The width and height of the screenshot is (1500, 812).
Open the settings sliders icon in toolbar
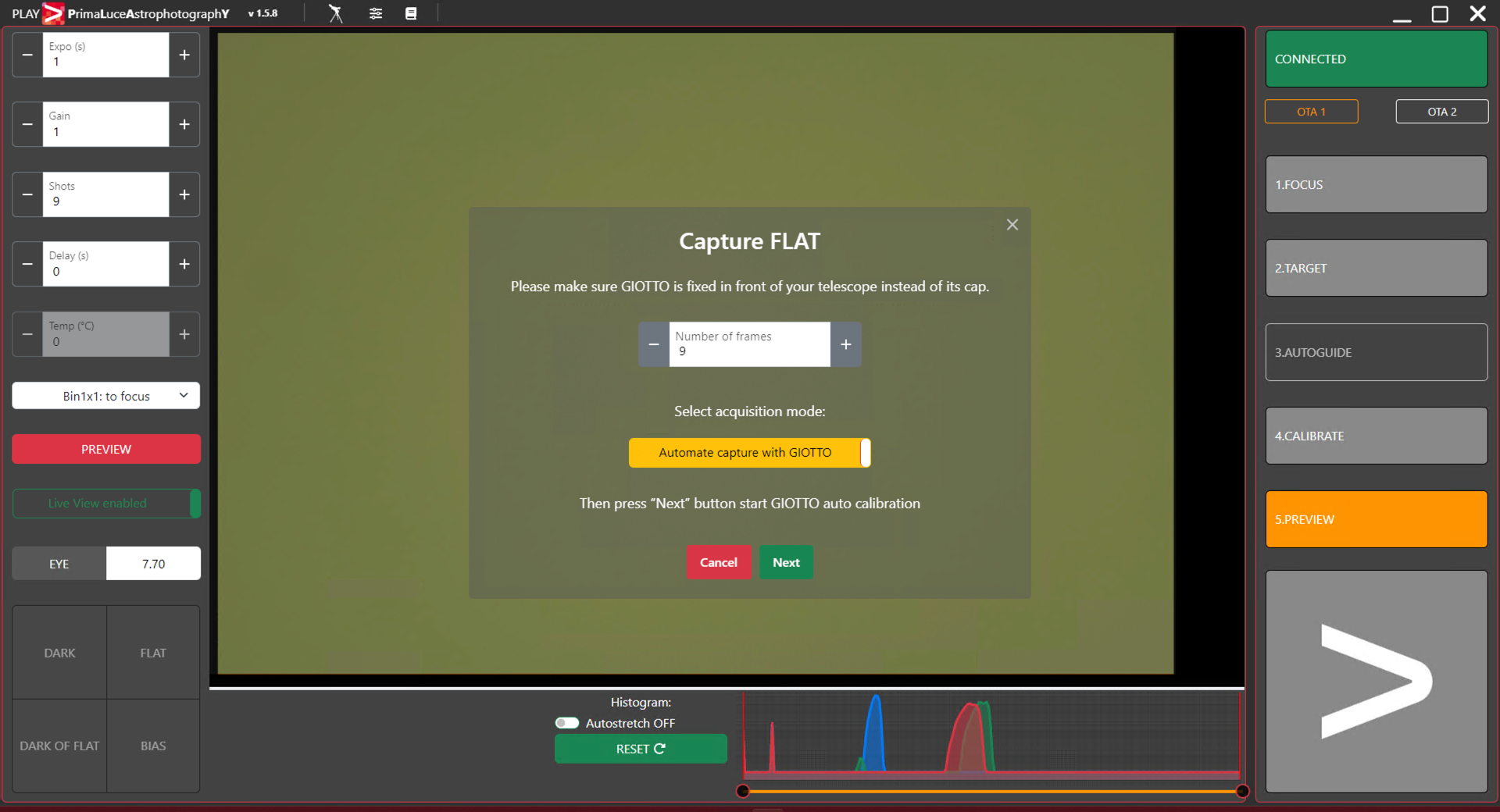tap(376, 13)
